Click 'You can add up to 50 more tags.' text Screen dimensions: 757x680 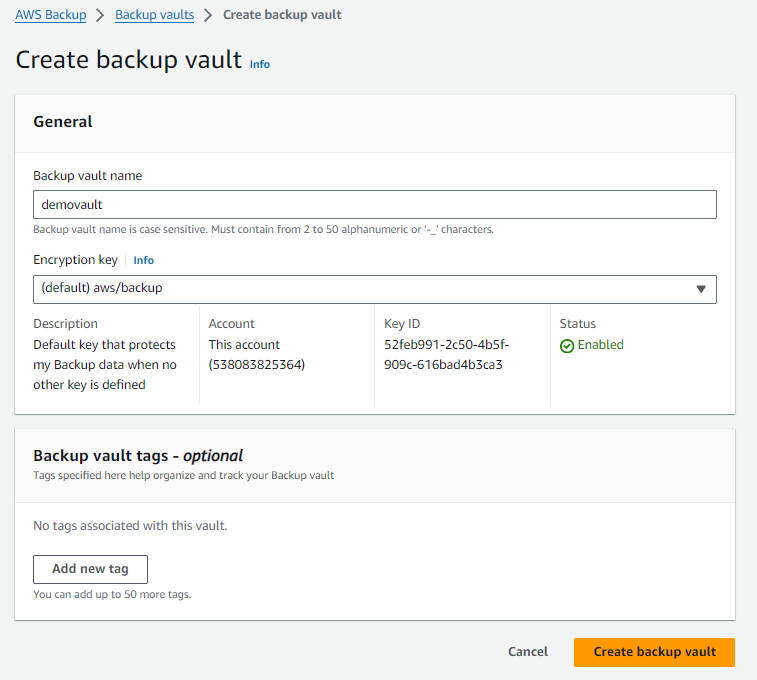coord(112,595)
